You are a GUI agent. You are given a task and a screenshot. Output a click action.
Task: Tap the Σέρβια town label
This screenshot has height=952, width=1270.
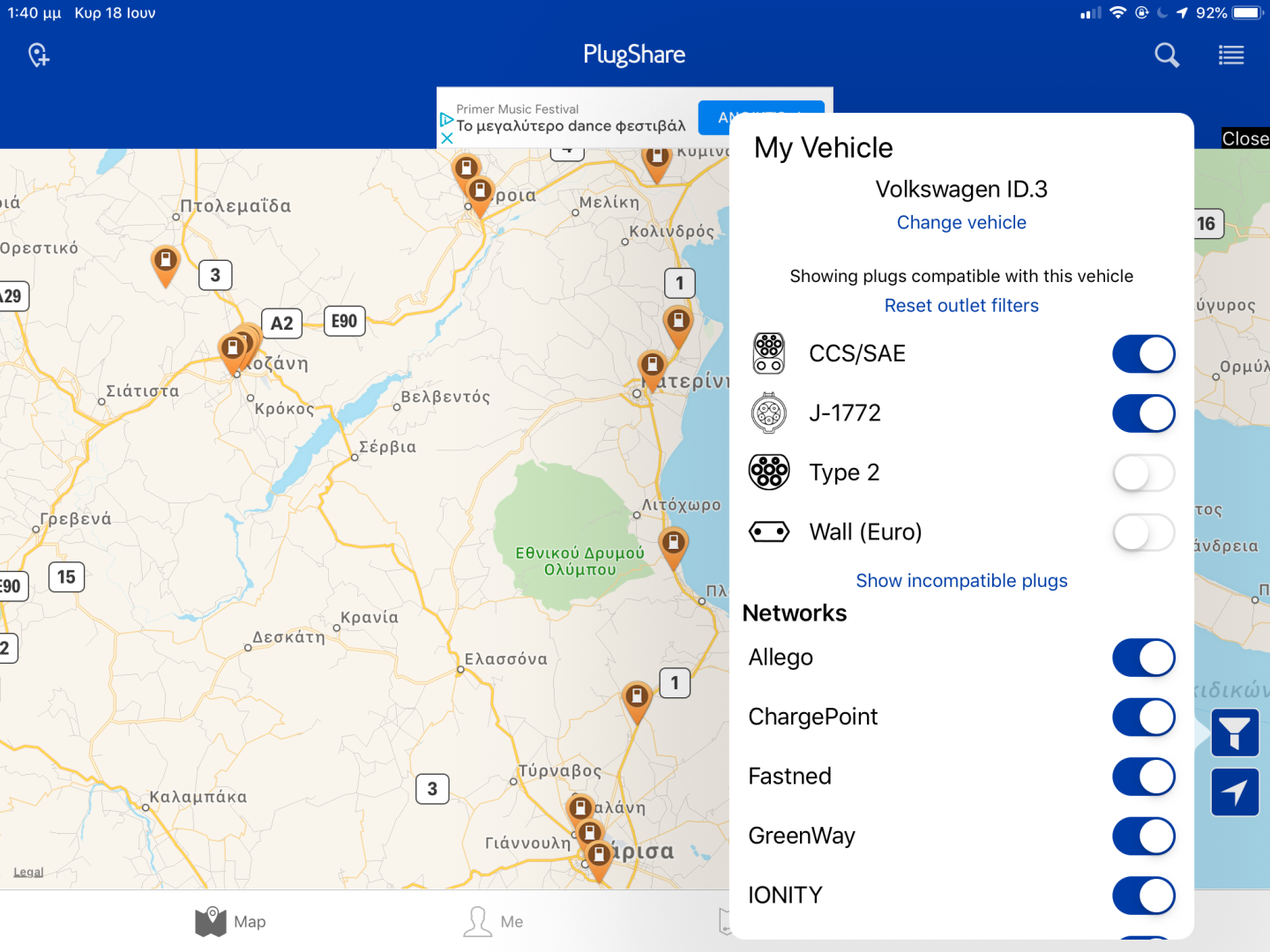coord(387,447)
